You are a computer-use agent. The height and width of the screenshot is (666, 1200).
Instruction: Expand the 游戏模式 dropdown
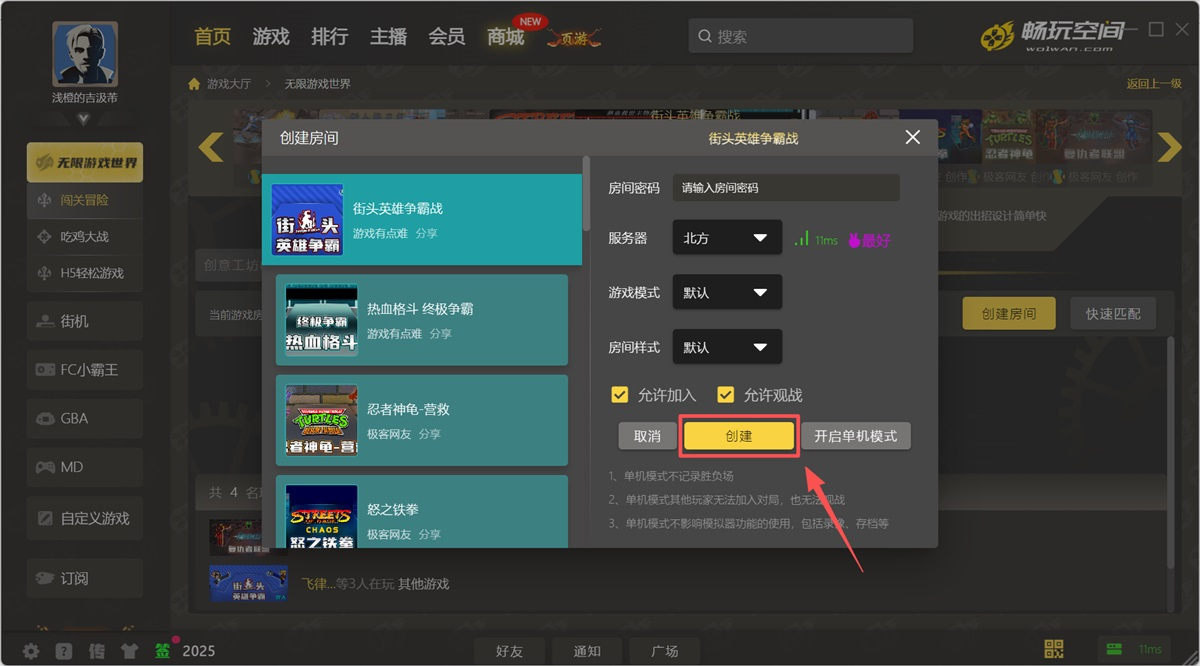[x=727, y=292]
